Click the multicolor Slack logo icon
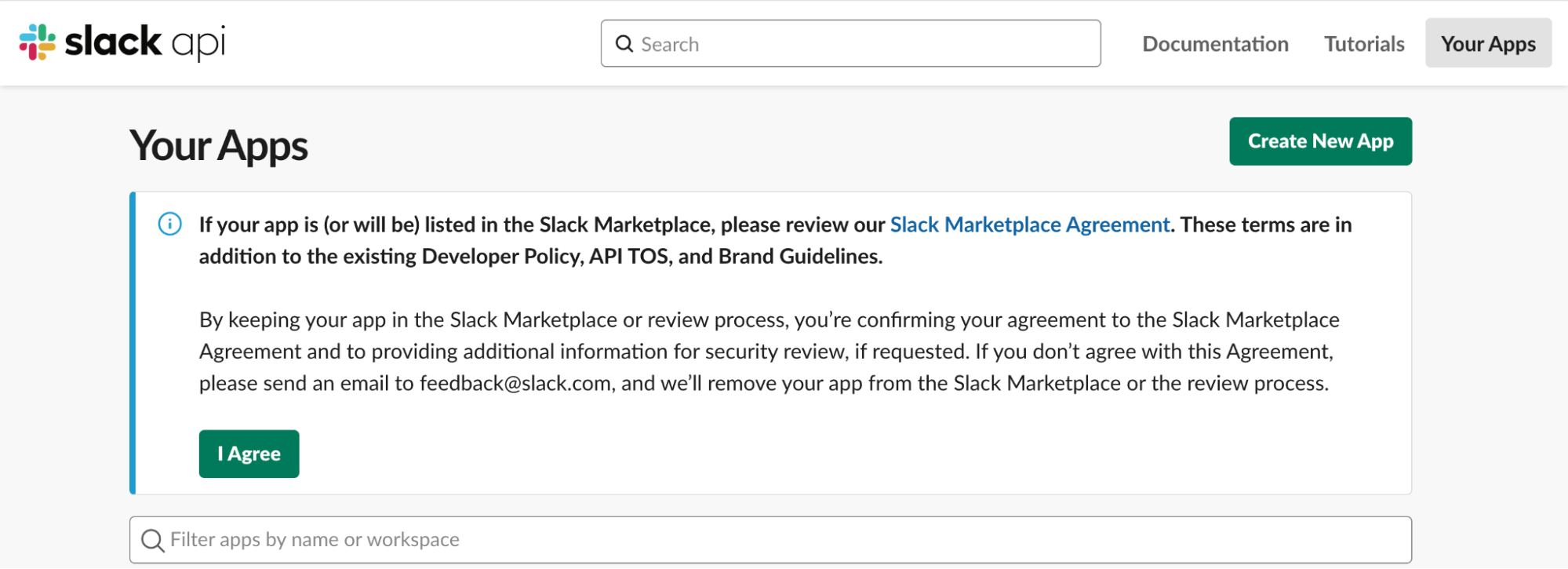 [x=37, y=42]
